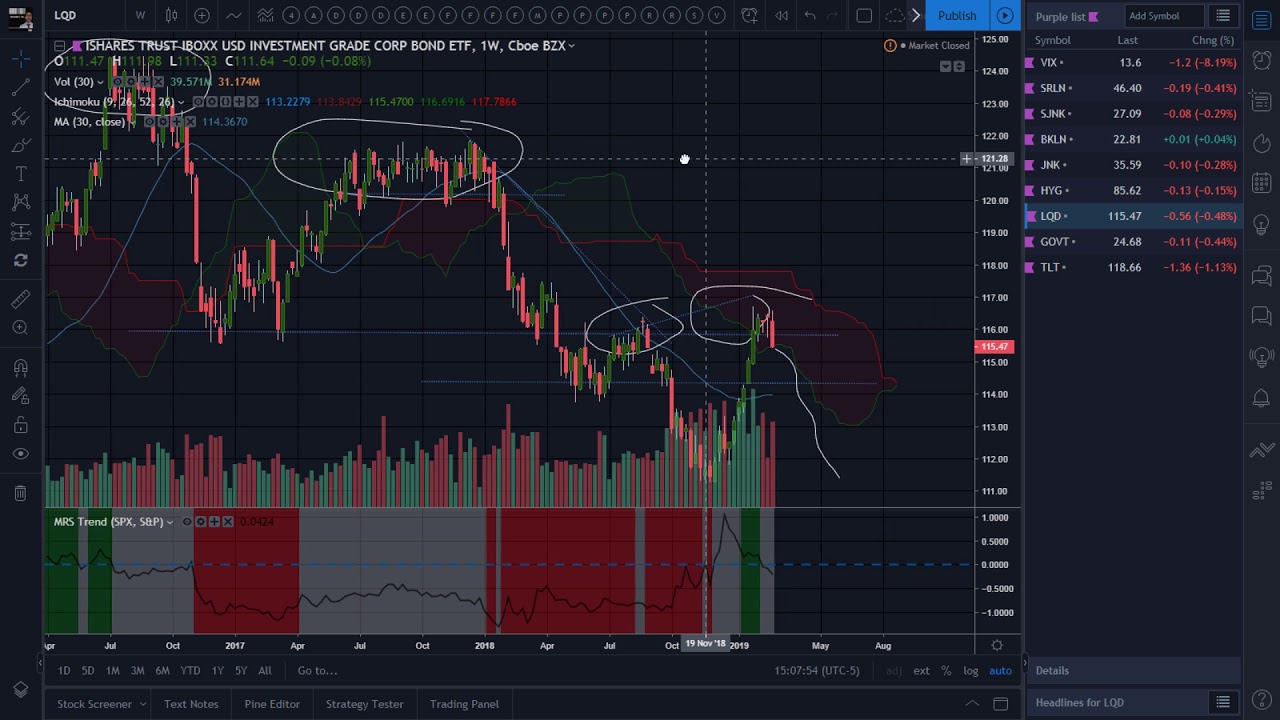Set the range to YTD

pyautogui.click(x=190, y=671)
